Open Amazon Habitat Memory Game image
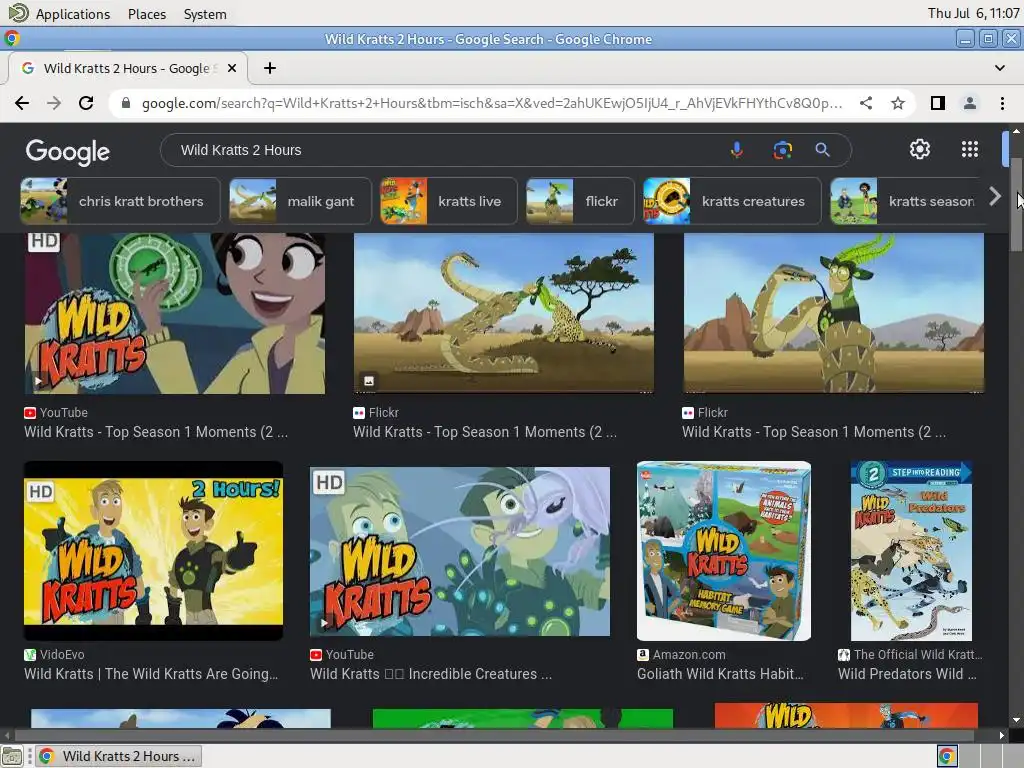Viewport: 1024px width, 768px height. (724, 551)
